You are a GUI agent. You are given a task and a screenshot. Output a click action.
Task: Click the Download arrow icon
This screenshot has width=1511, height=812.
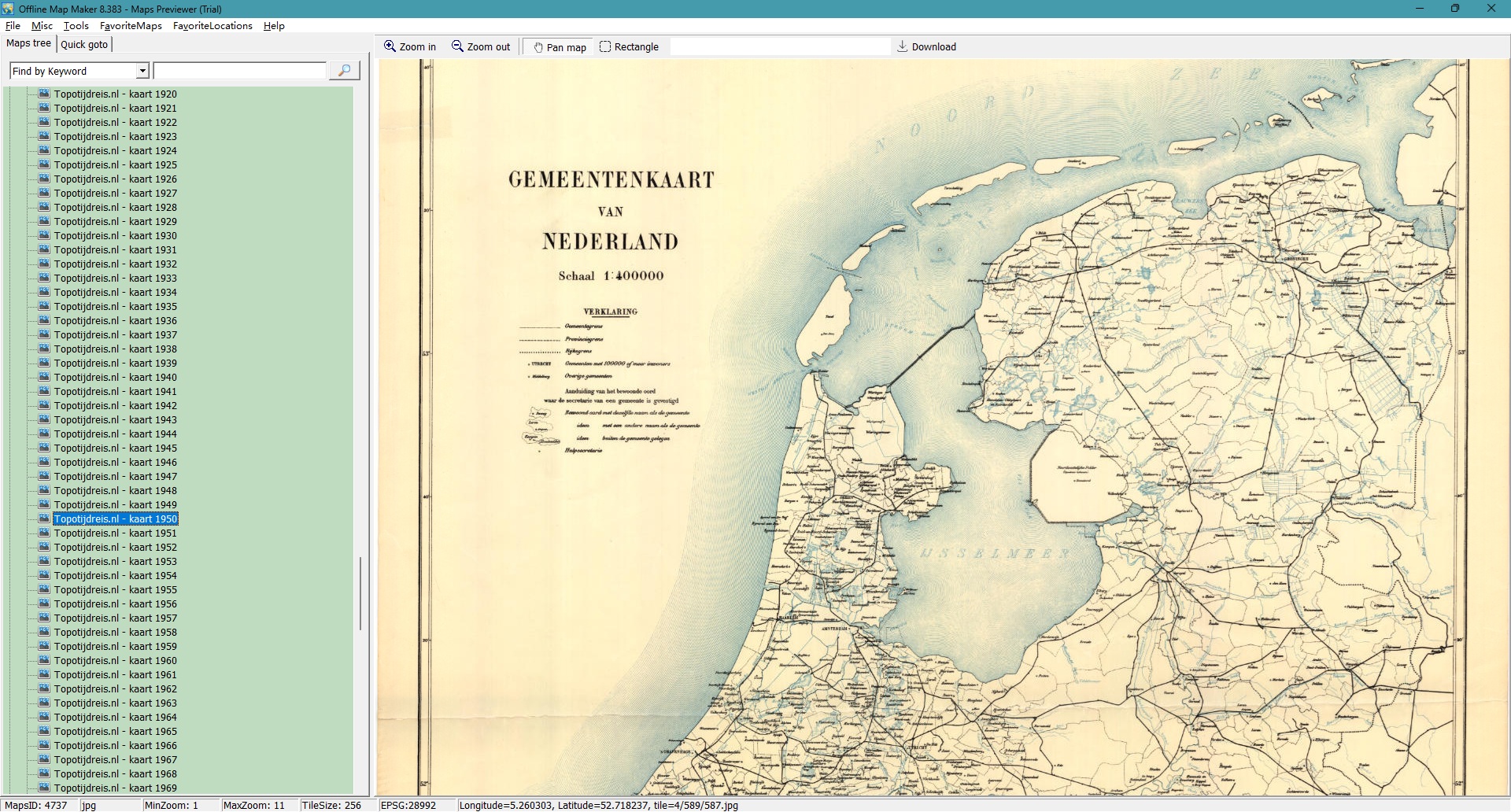coord(903,46)
